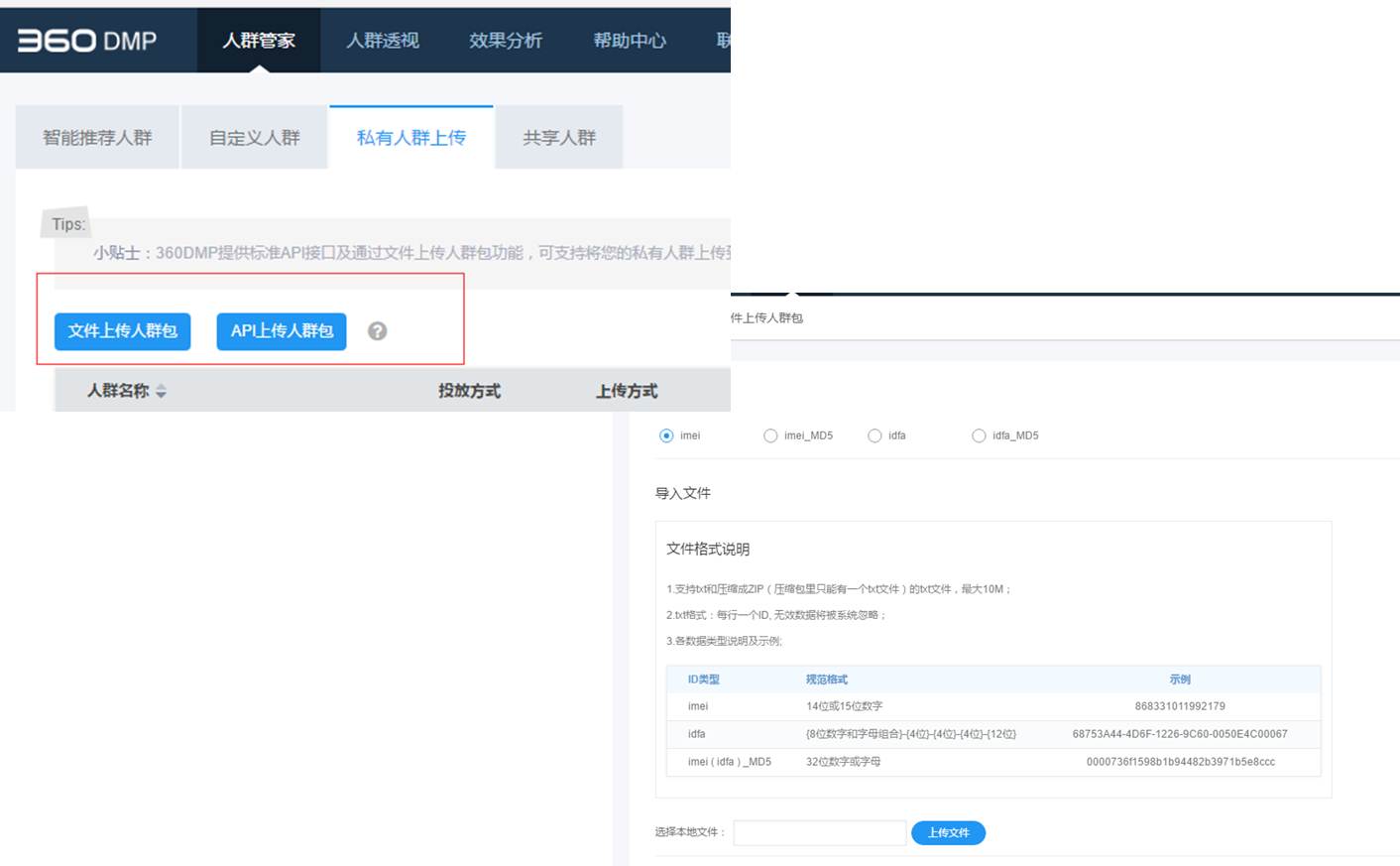Sort by 人群名称 using the sort arrows
The image size is (1400, 866).
click(x=161, y=391)
